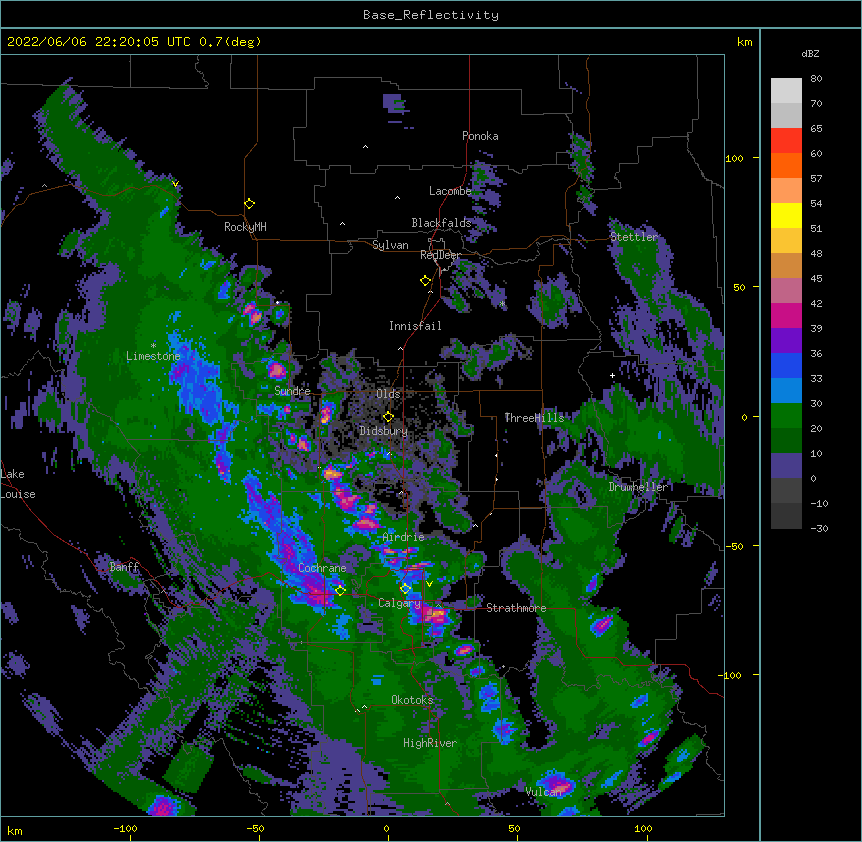Click the Base_Reflectivity title
Screen dimensions: 862x842
tap(431, 15)
